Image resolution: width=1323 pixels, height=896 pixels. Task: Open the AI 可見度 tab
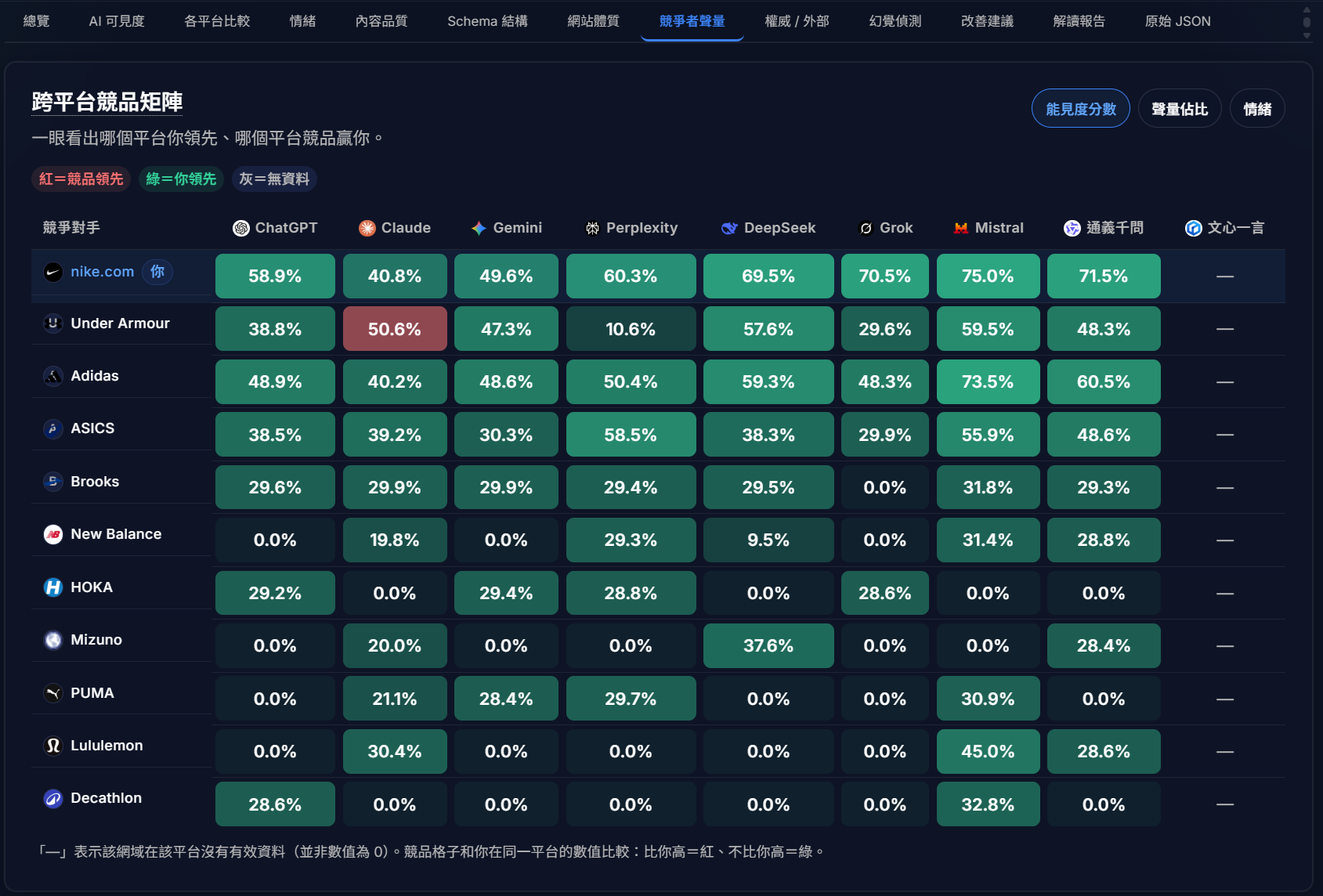point(117,21)
